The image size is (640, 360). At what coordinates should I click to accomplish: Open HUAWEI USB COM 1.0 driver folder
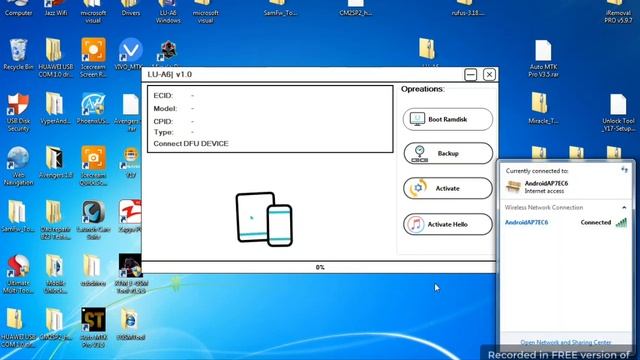pyautogui.click(x=56, y=58)
